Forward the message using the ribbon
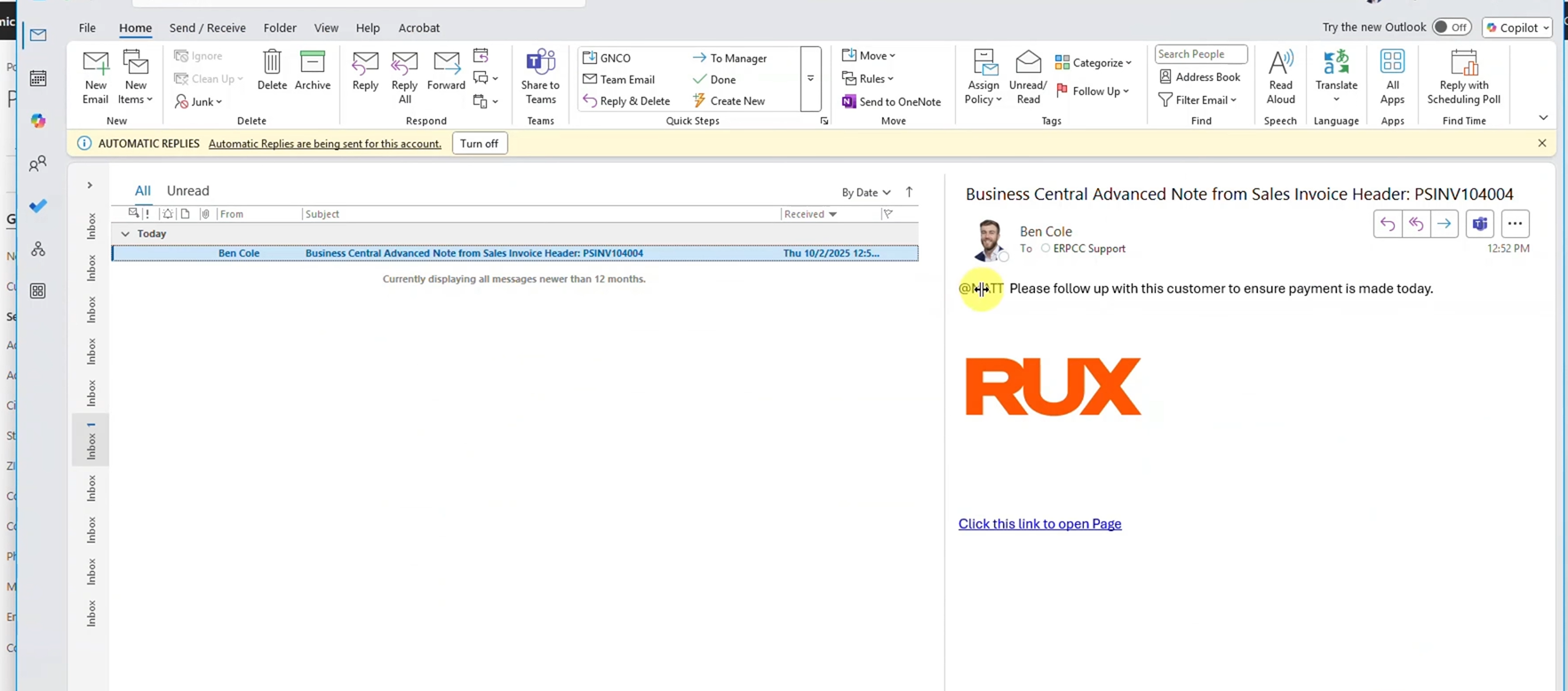This screenshot has height=691, width=1568. coord(446,70)
